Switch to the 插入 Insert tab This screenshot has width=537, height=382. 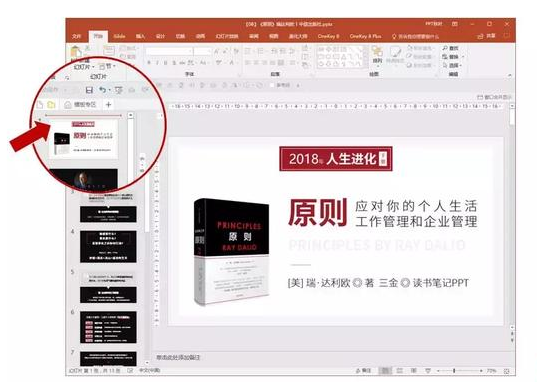coord(140,36)
